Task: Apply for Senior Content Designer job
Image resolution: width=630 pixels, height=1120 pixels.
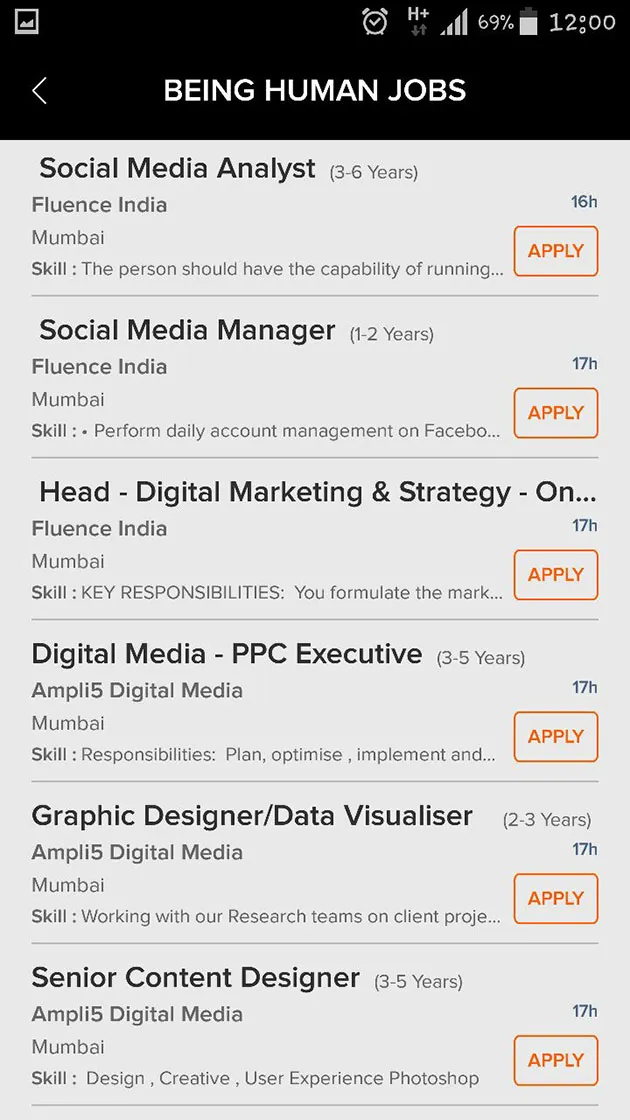Action: (556, 1061)
